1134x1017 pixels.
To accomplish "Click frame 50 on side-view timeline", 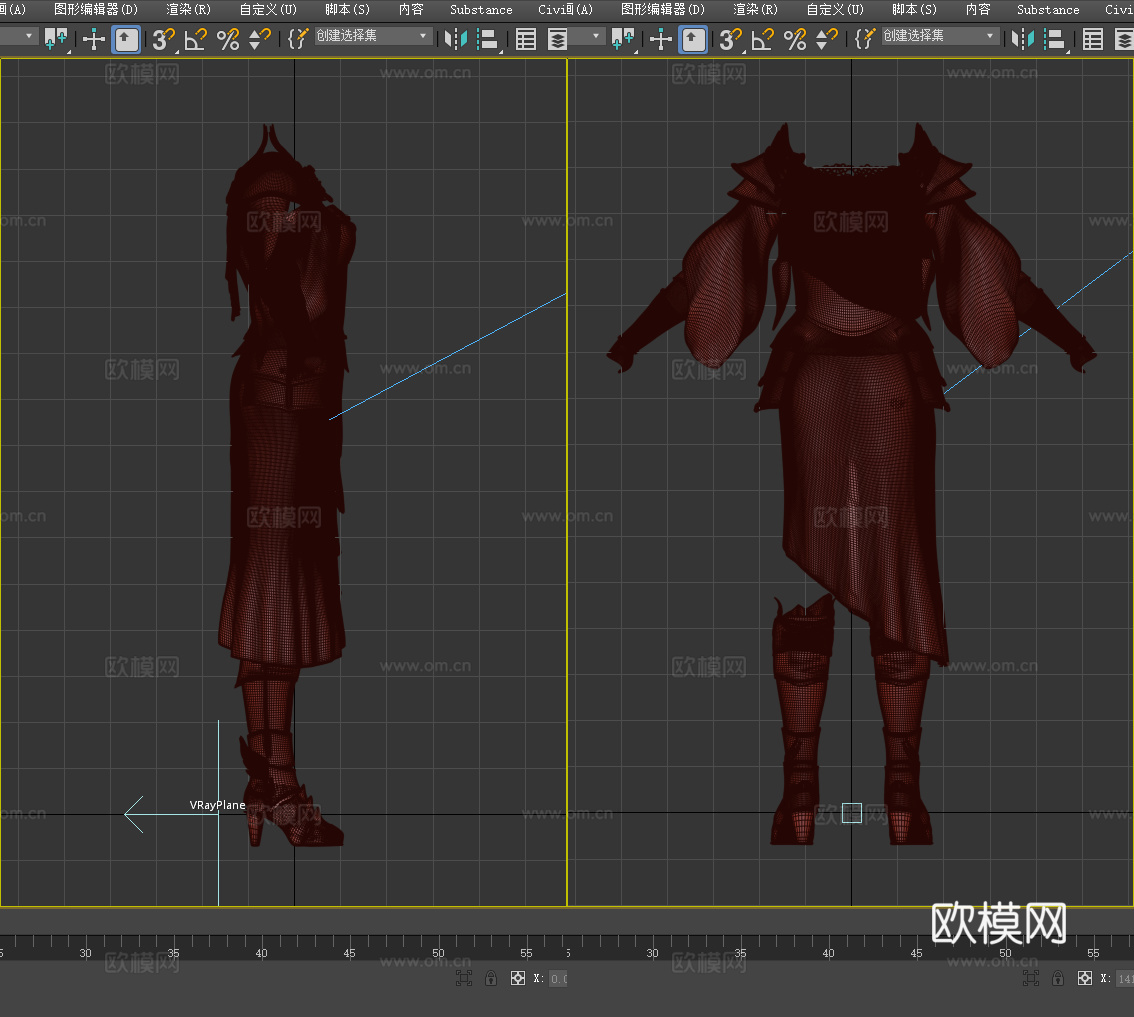I will pyautogui.click(x=438, y=953).
